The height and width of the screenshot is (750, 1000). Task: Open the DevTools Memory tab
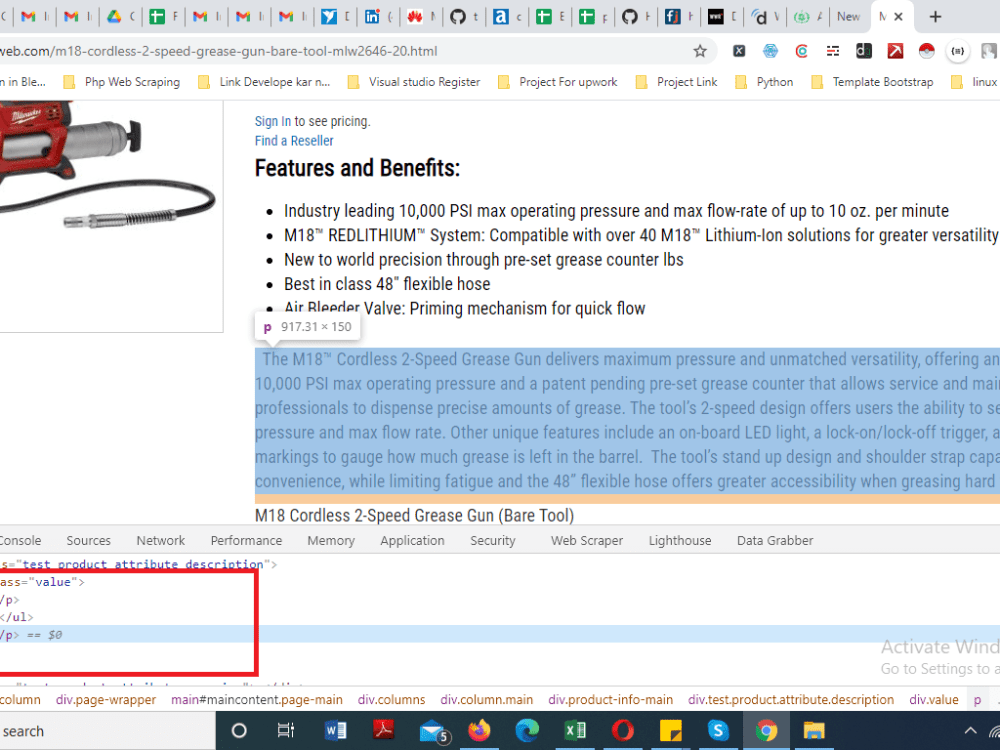pyautogui.click(x=331, y=540)
